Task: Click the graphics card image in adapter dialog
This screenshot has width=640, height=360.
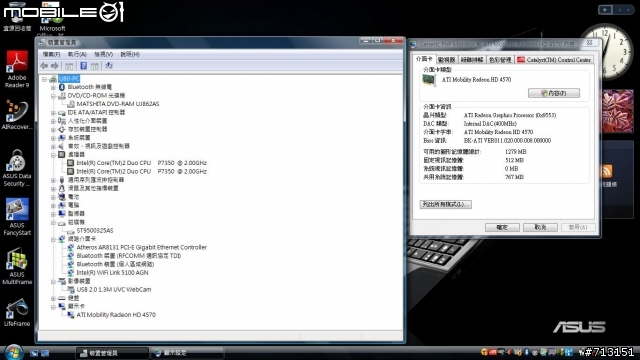Action: coord(429,80)
